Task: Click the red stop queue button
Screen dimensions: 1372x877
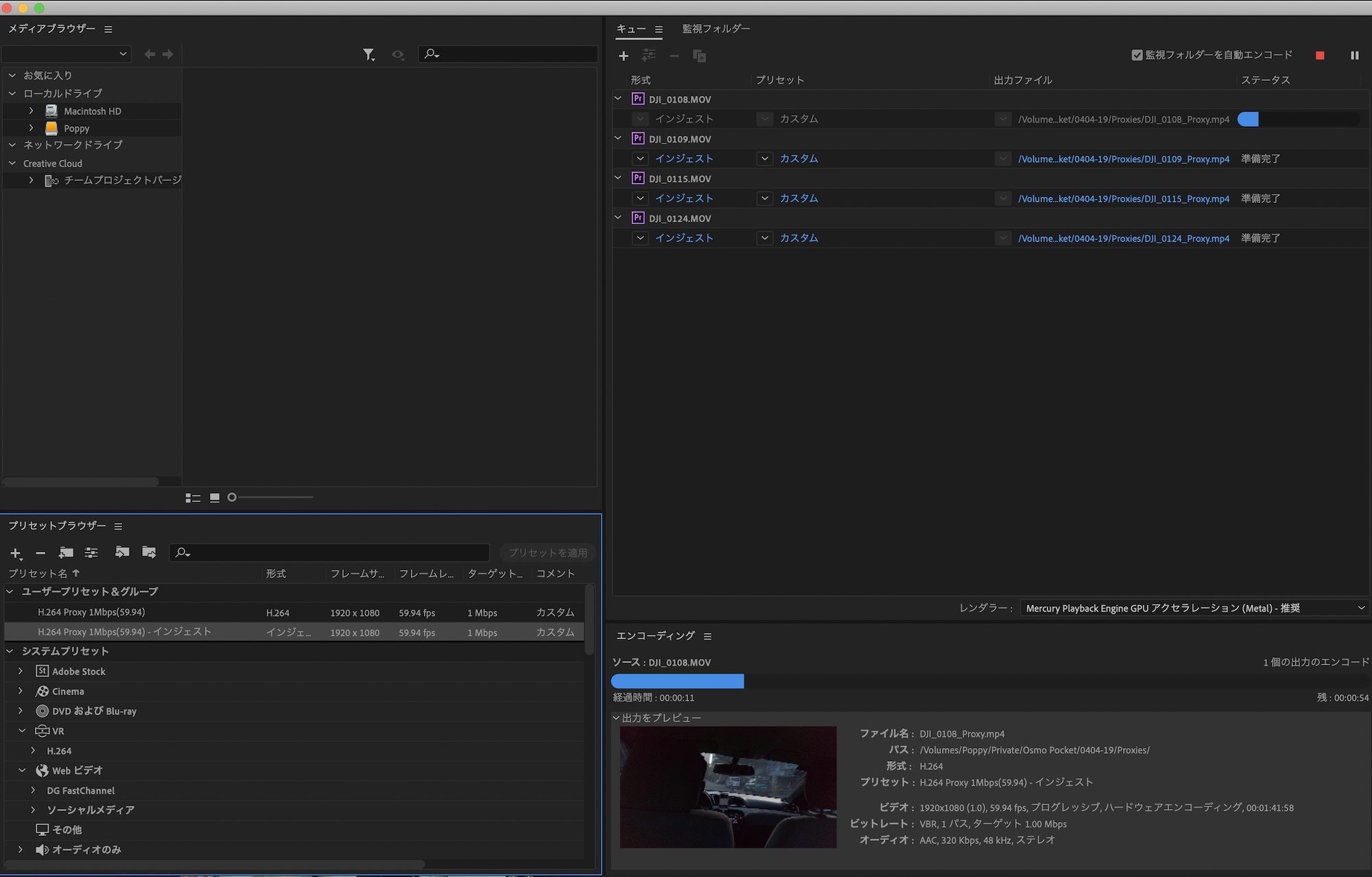Action: [1320, 56]
